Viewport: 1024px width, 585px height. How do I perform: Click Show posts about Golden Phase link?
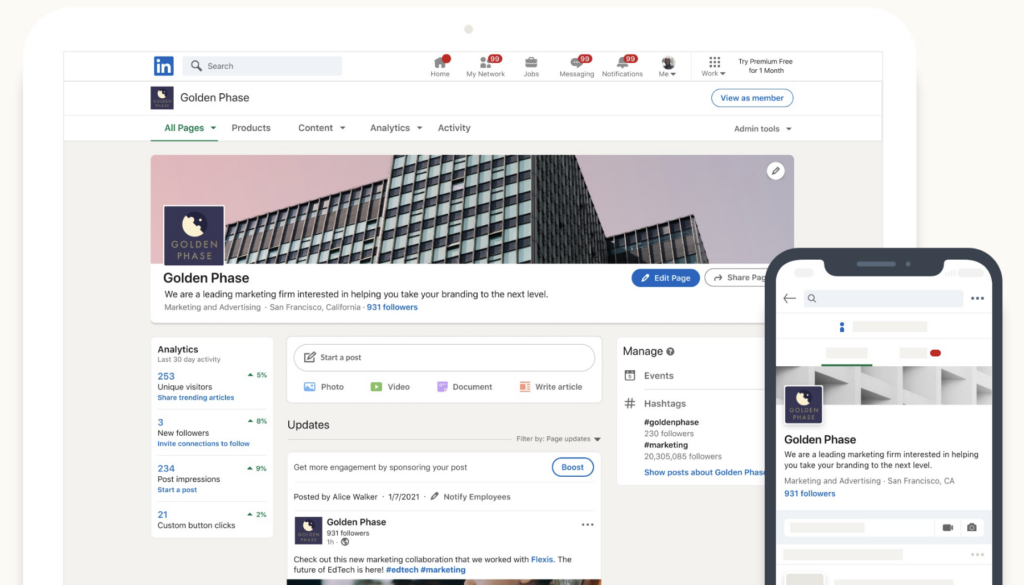pyautogui.click(x=704, y=473)
